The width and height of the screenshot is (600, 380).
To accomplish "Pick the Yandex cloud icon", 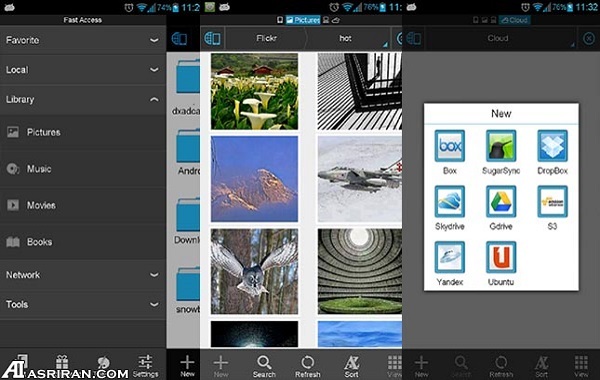I will coord(450,257).
